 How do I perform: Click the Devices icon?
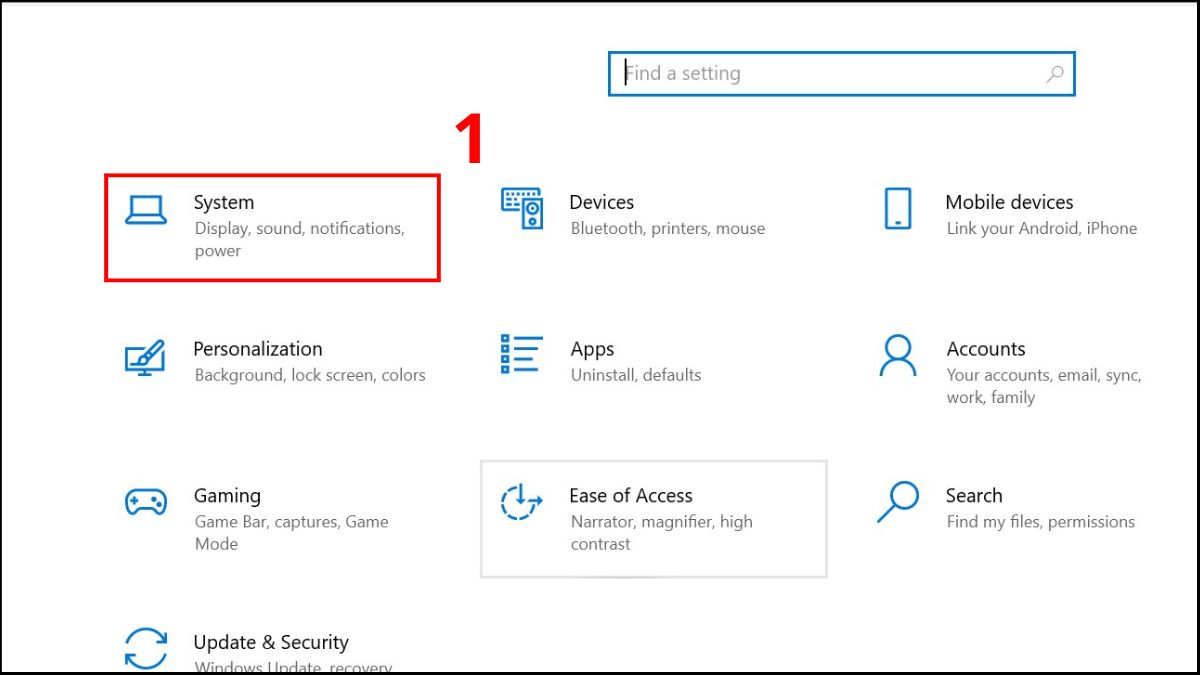[521, 207]
